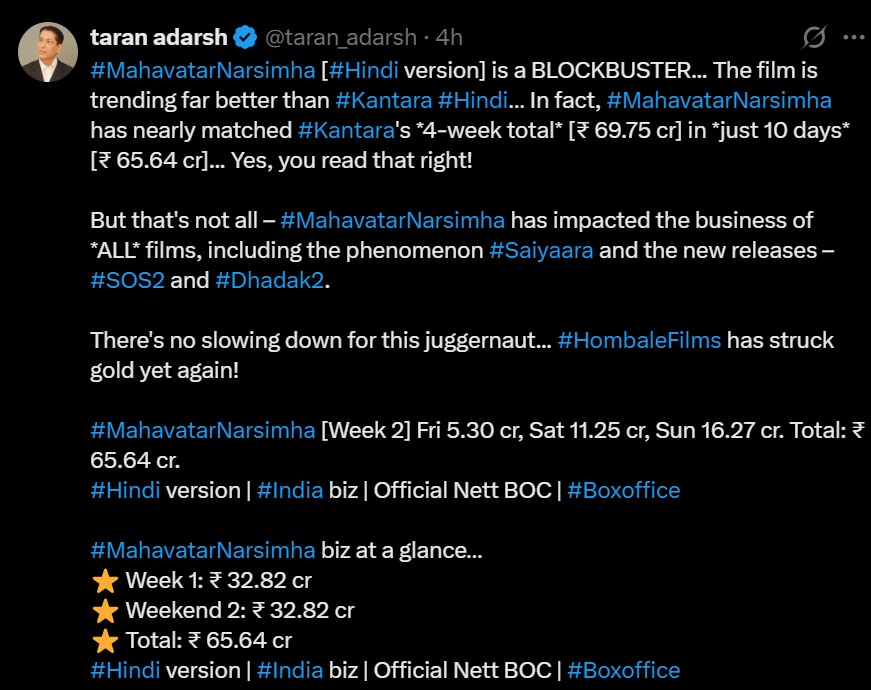Screen dimensions: 871x690
Task: Click the #SOS2 hashtag
Action: click(x=127, y=280)
